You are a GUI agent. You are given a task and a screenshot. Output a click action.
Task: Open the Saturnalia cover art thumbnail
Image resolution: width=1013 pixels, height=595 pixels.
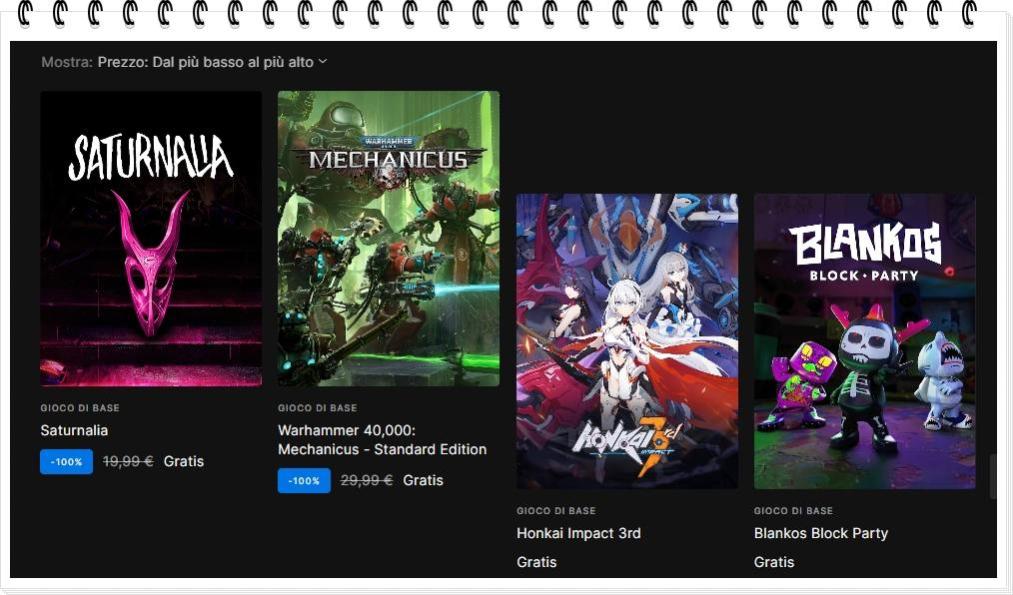tap(151, 238)
